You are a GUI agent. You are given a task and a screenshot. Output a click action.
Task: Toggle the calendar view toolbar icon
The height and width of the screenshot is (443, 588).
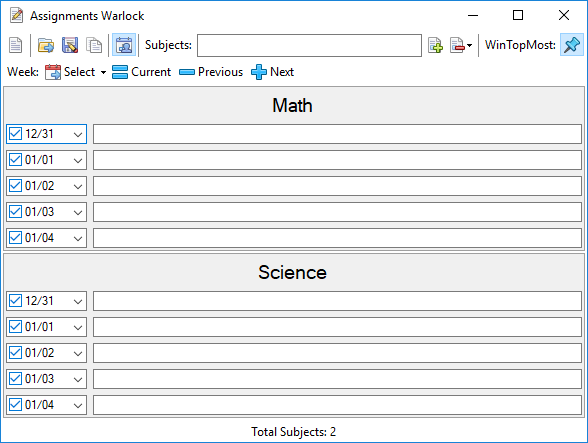click(x=124, y=45)
